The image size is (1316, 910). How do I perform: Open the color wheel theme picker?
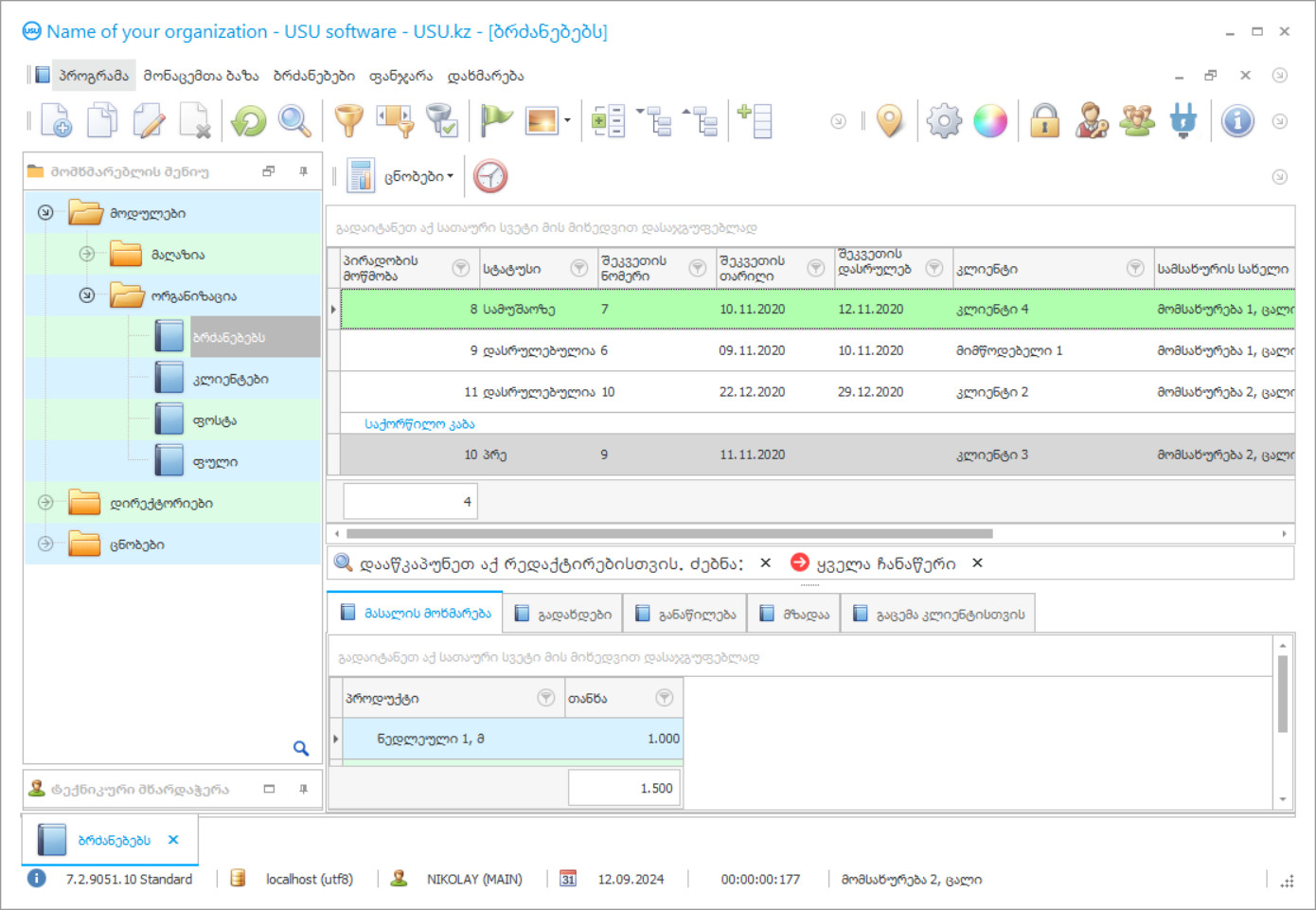pyautogui.click(x=990, y=121)
